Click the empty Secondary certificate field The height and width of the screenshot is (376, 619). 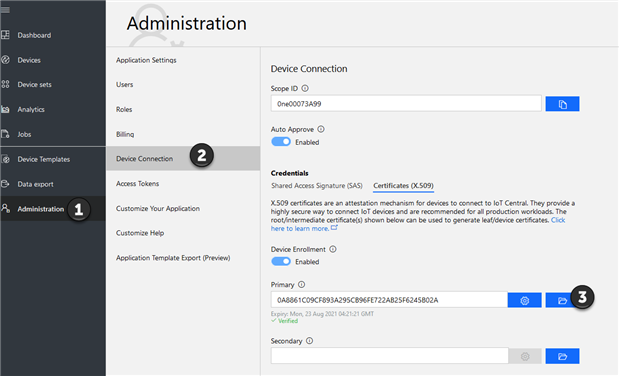pyautogui.click(x=390, y=356)
